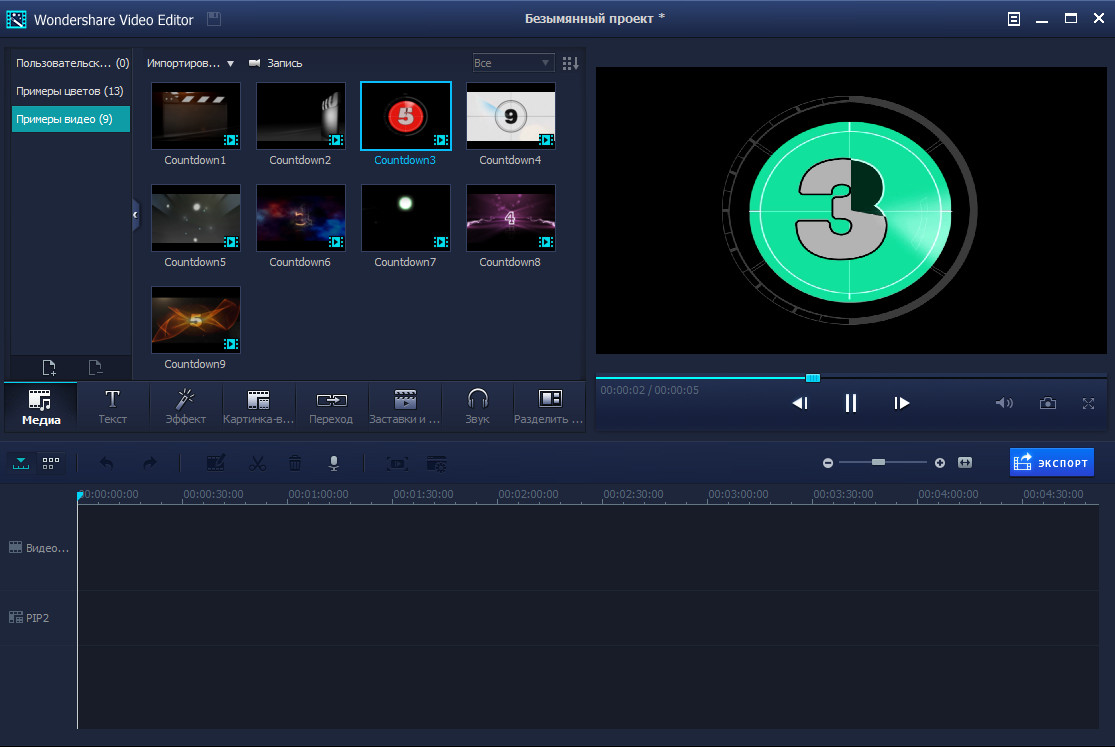The height and width of the screenshot is (747, 1115).
Task: Switch to the Переход tab
Action: pos(331,406)
